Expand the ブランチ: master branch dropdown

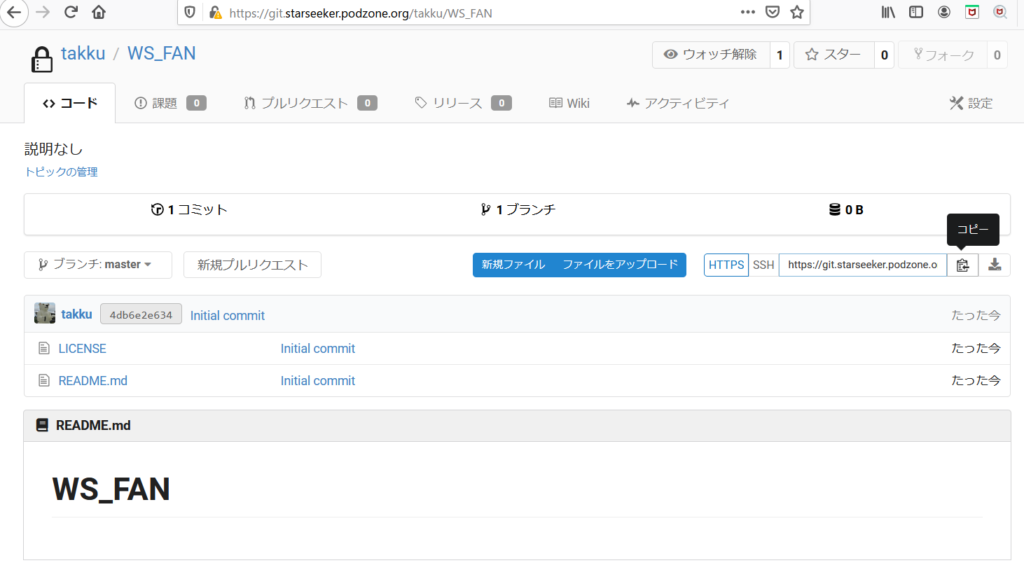(97, 265)
